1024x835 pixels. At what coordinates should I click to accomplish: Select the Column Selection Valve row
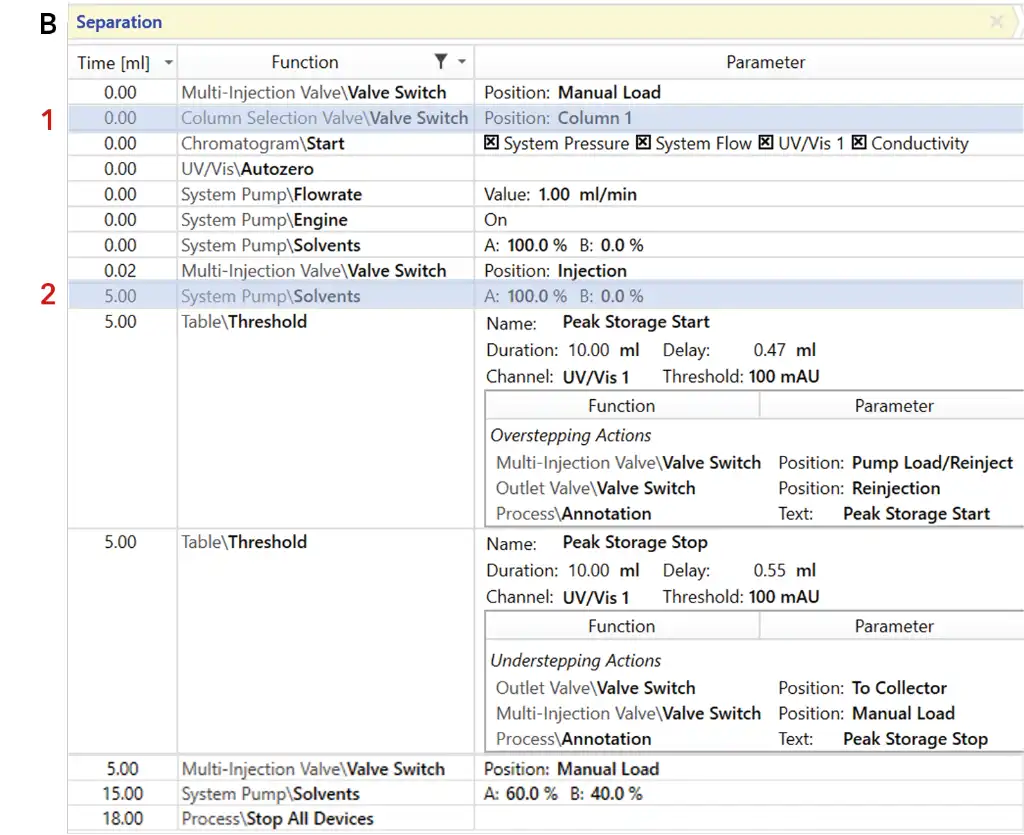tap(324, 118)
